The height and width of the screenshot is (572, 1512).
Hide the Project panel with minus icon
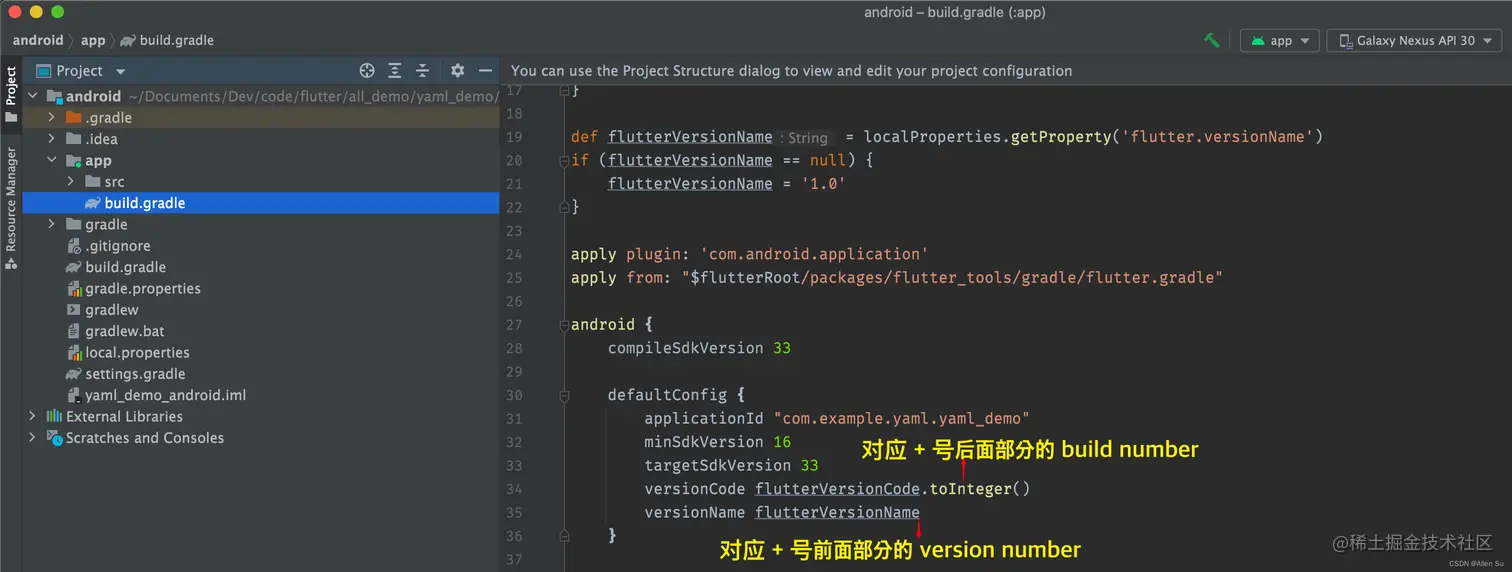[485, 71]
